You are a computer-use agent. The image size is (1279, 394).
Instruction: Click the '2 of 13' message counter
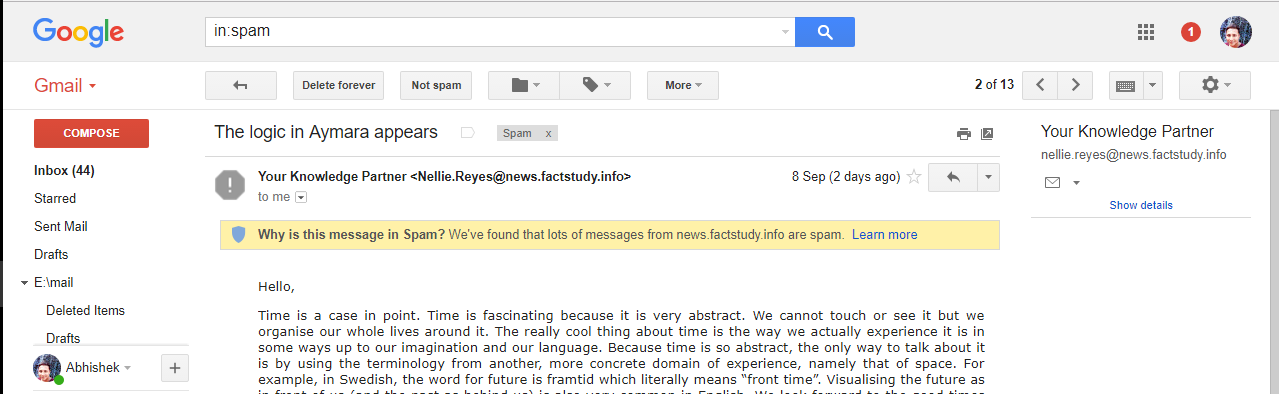[x=995, y=85]
